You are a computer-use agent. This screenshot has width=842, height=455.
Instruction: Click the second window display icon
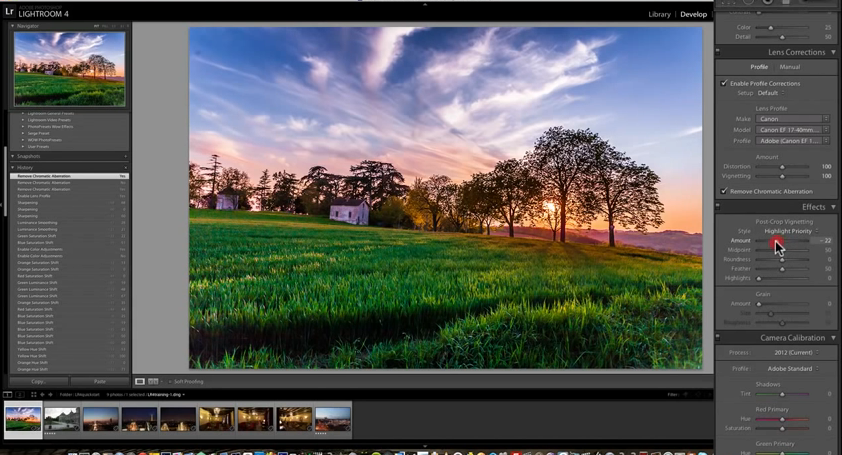19,394
